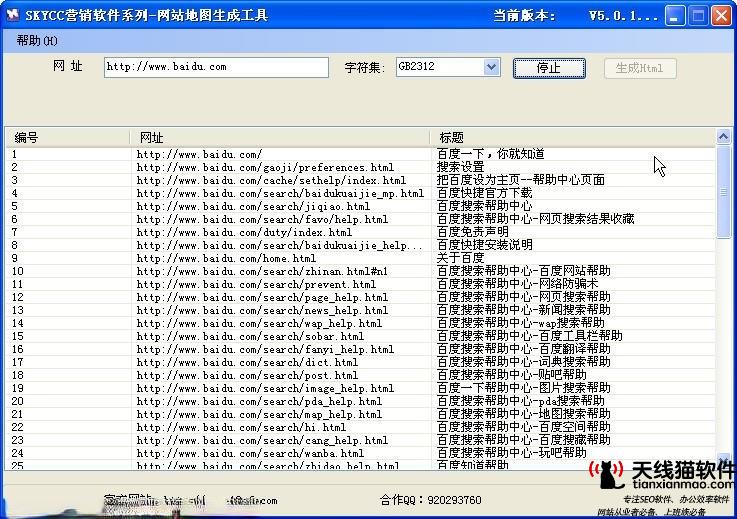This screenshot has height=519, width=737.
Task: Click title 关于百度
Action: tap(460, 258)
